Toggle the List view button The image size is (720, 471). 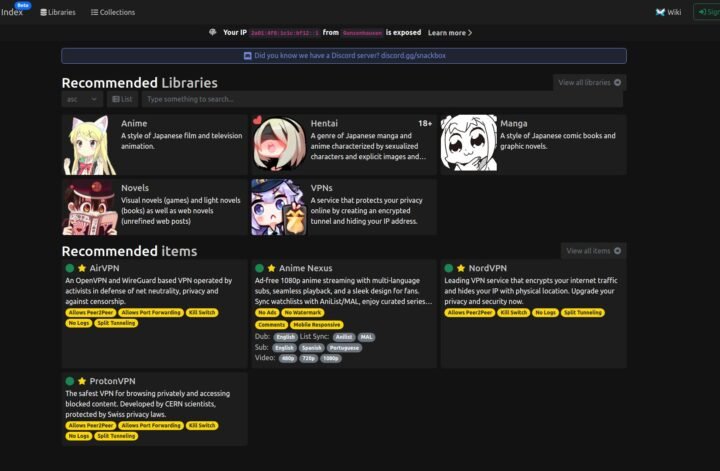pyautogui.click(x=122, y=99)
